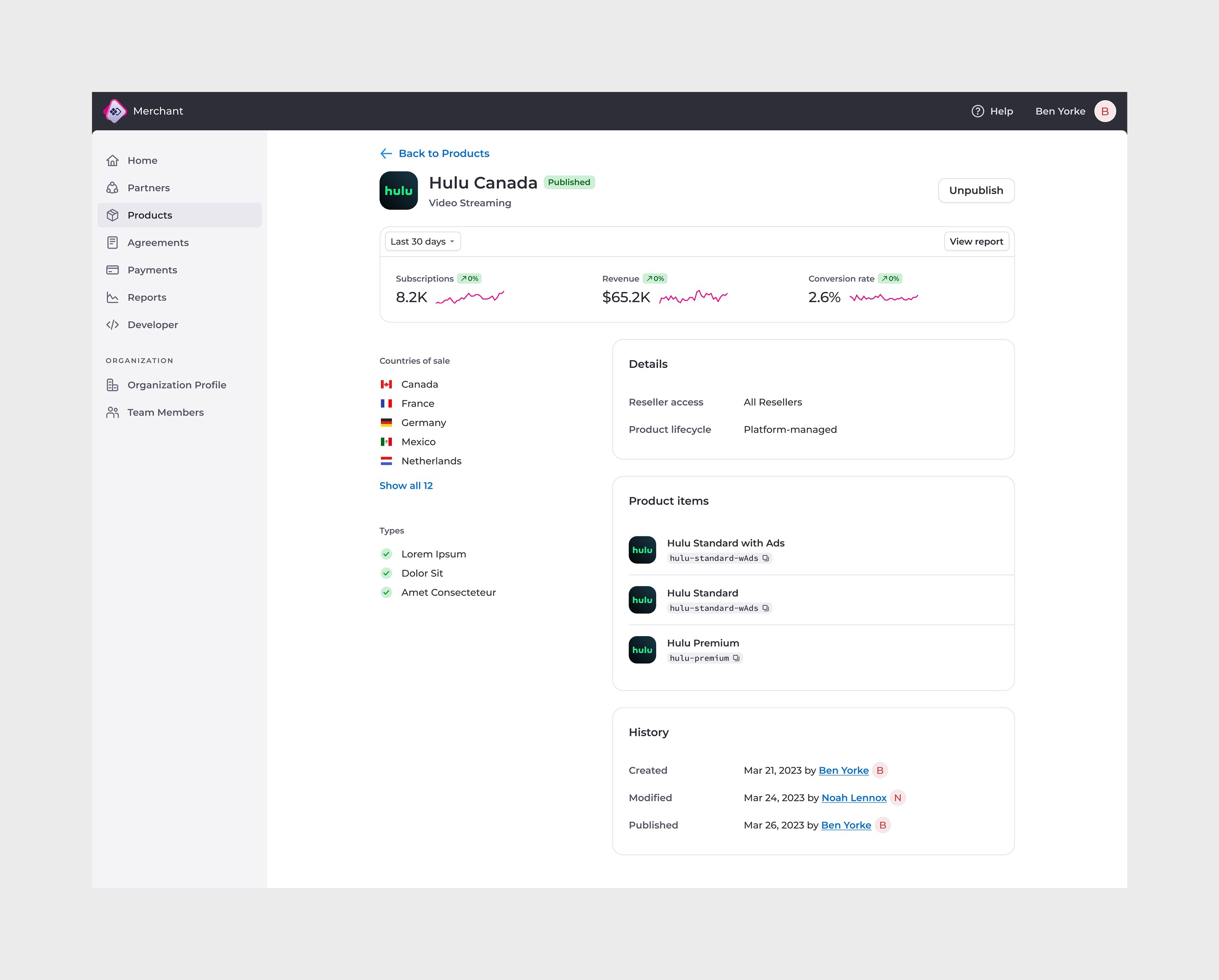Open the Agreements section
1219x980 pixels.
coord(113,242)
